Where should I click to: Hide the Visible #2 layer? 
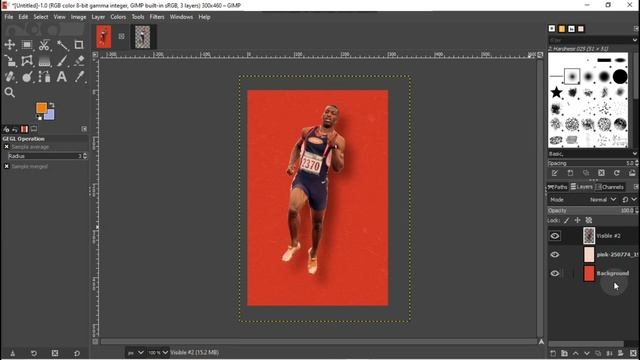pos(555,236)
